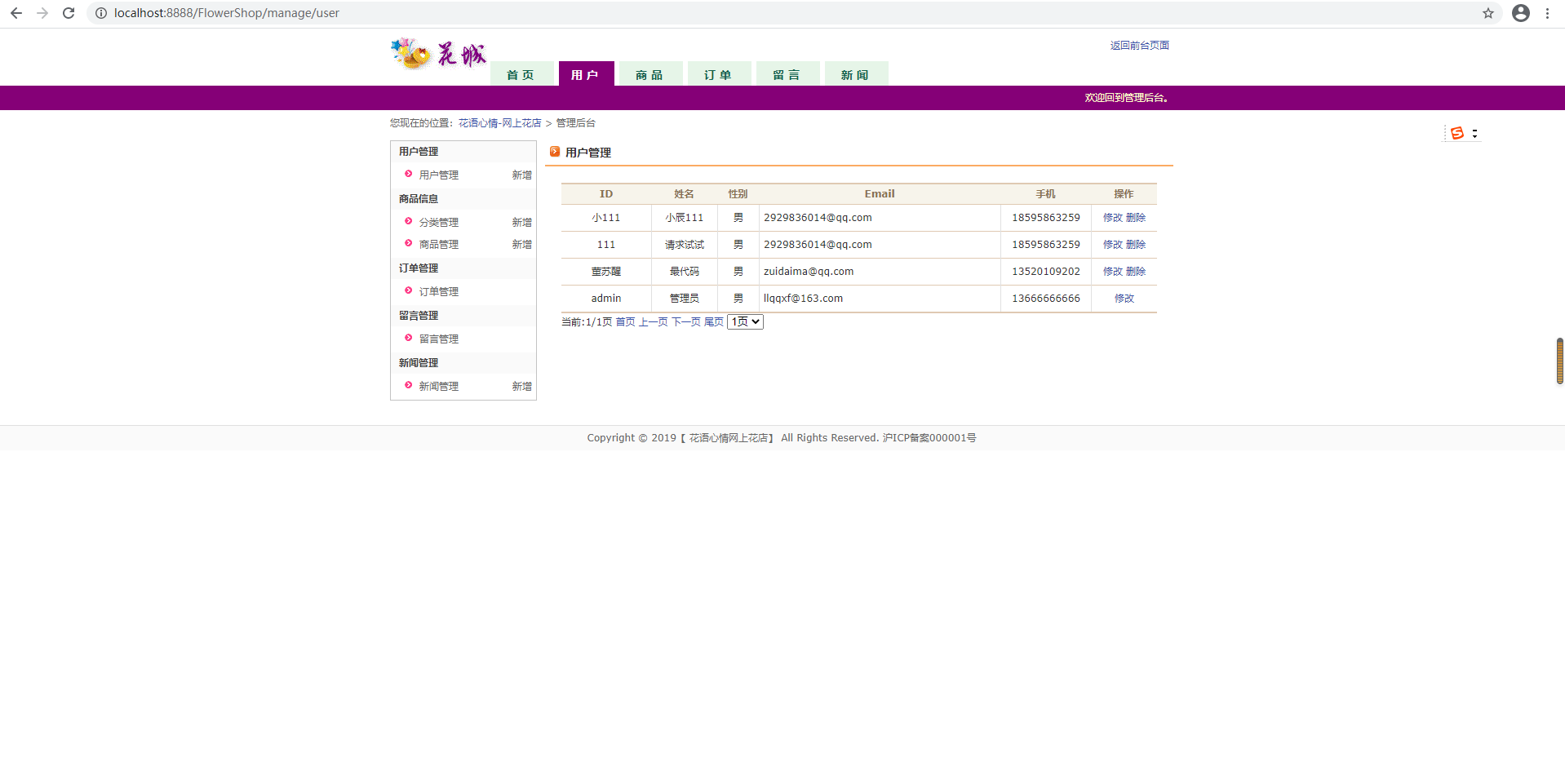Viewport: 1565px width, 784px height.
Task: Click the bullet icon beside 订单管理
Action: coord(409,290)
